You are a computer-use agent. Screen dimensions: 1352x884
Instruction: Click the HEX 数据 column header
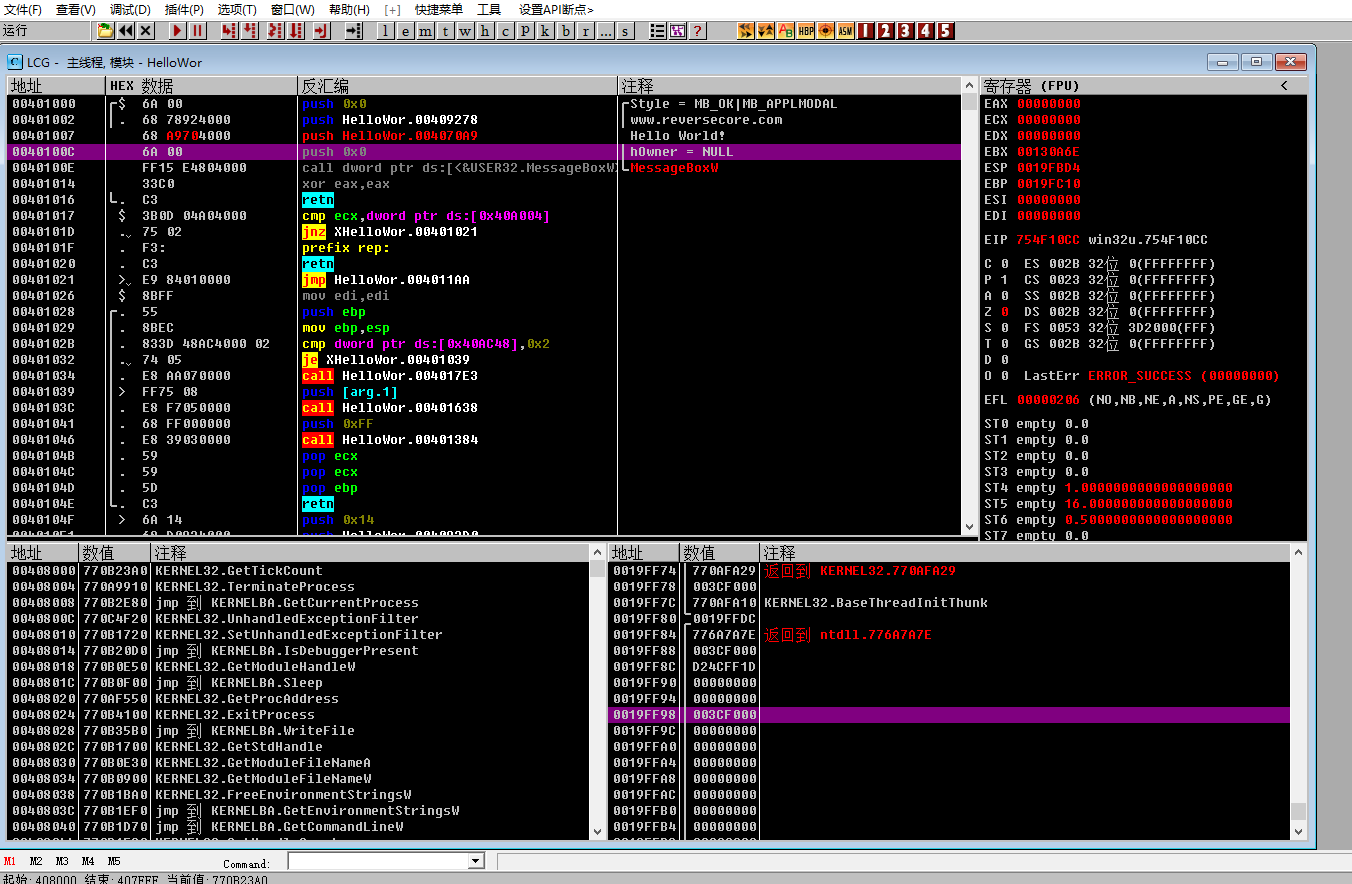click(x=202, y=86)
